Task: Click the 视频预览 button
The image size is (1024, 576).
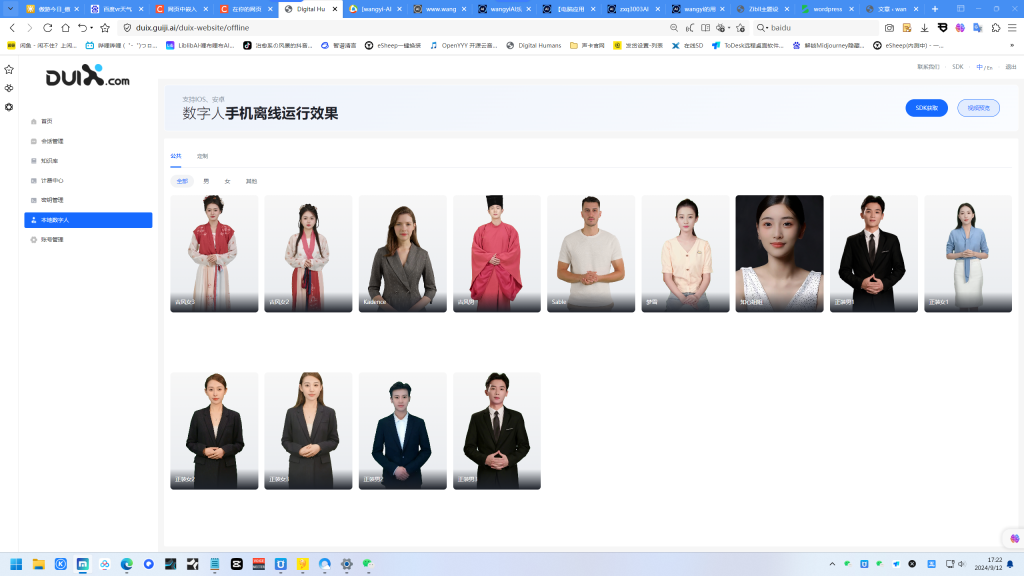Action: (978, 108)
